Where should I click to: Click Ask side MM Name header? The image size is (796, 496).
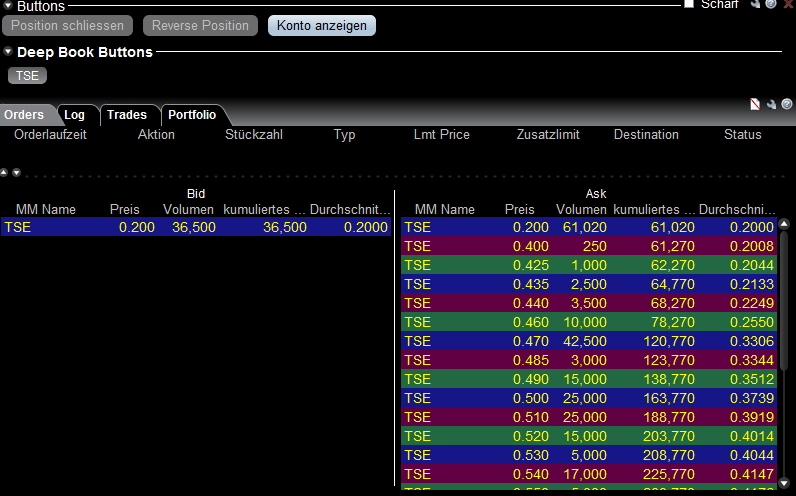click(x=445, y=210)
